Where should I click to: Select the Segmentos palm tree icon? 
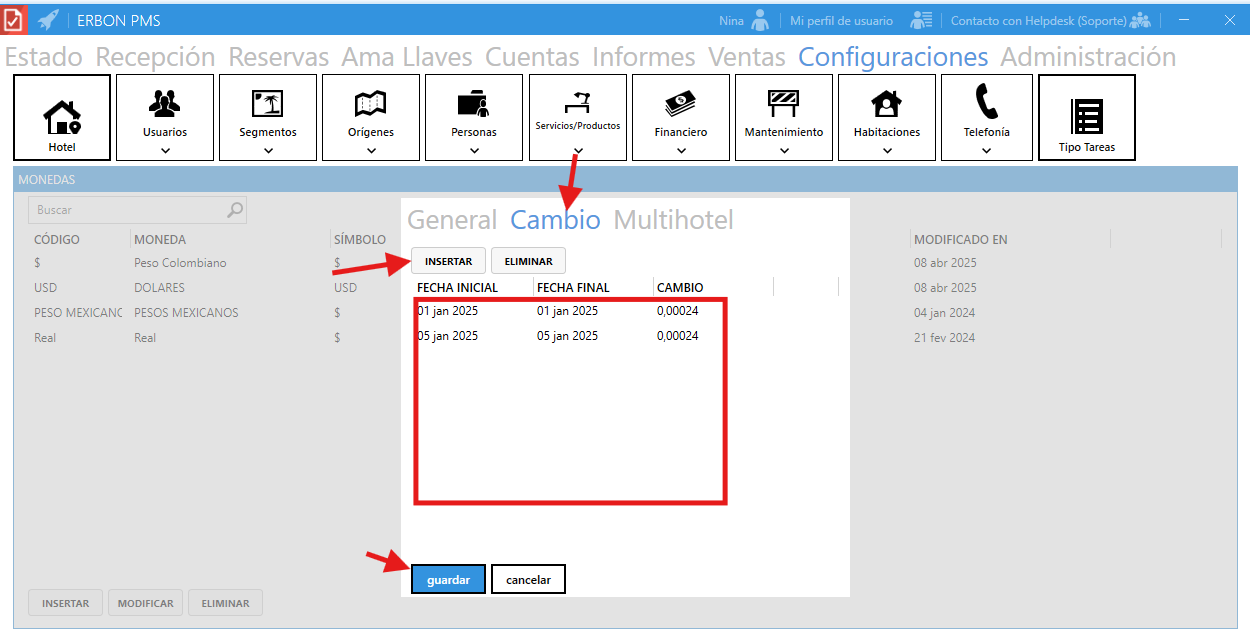tap(268, 103)
